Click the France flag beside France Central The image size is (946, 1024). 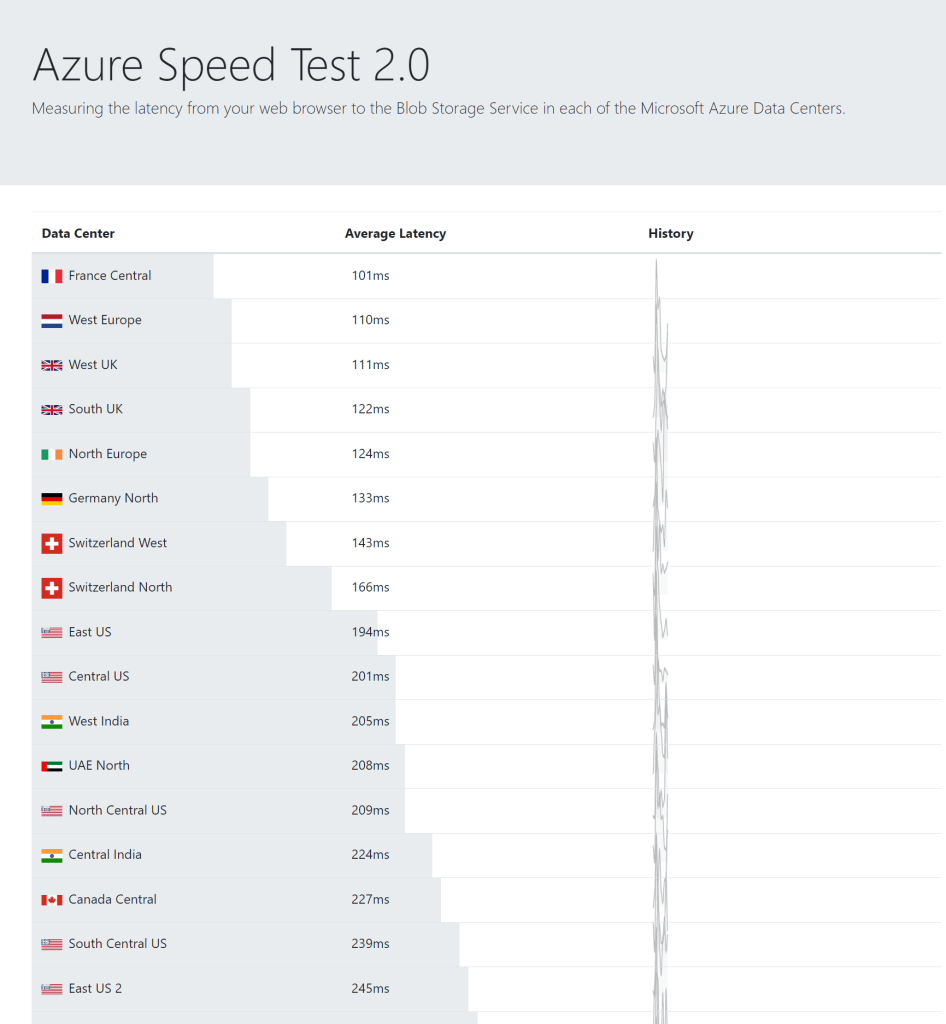tap(51, 275)
